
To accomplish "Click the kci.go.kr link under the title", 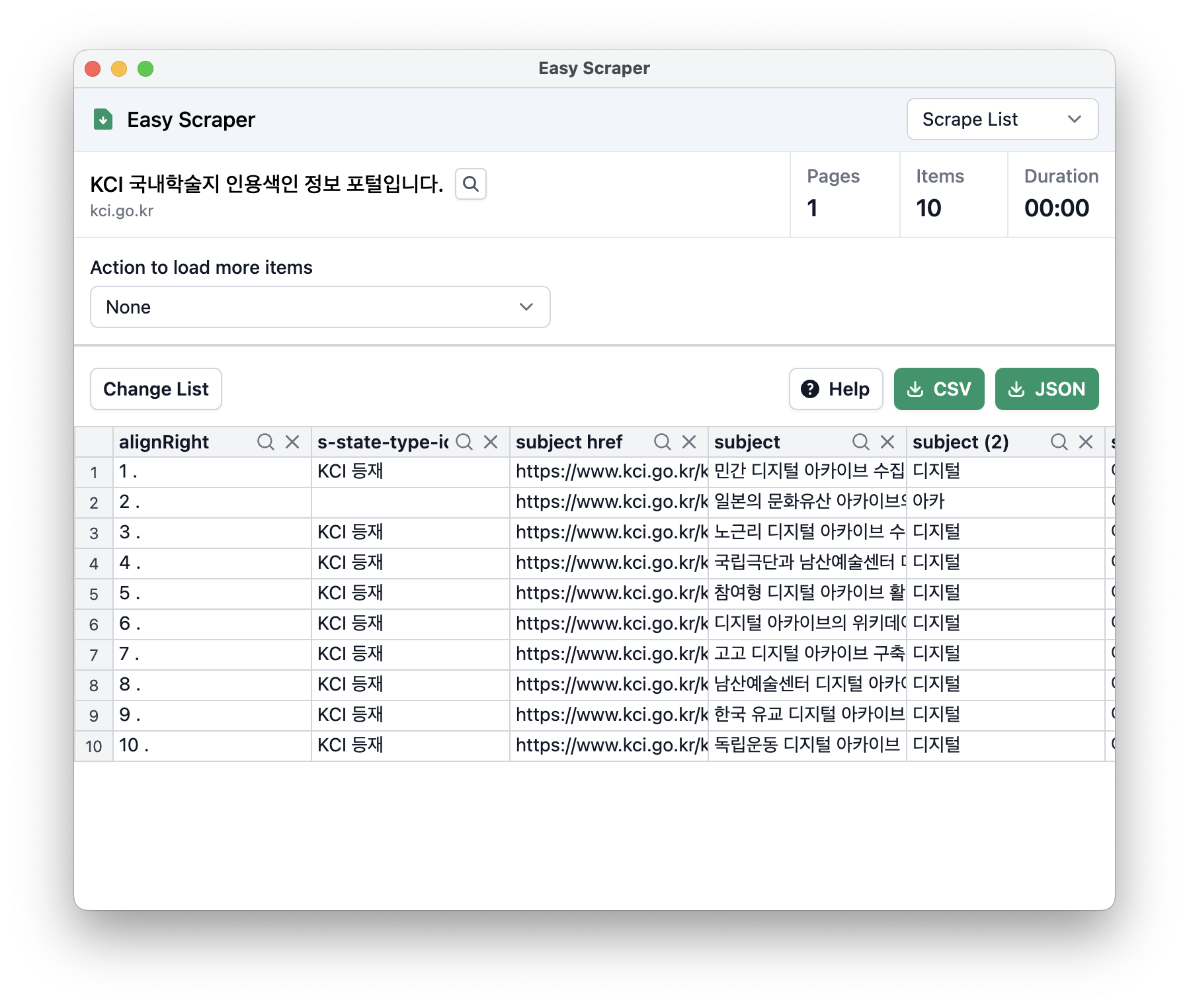I will (122, 210).
